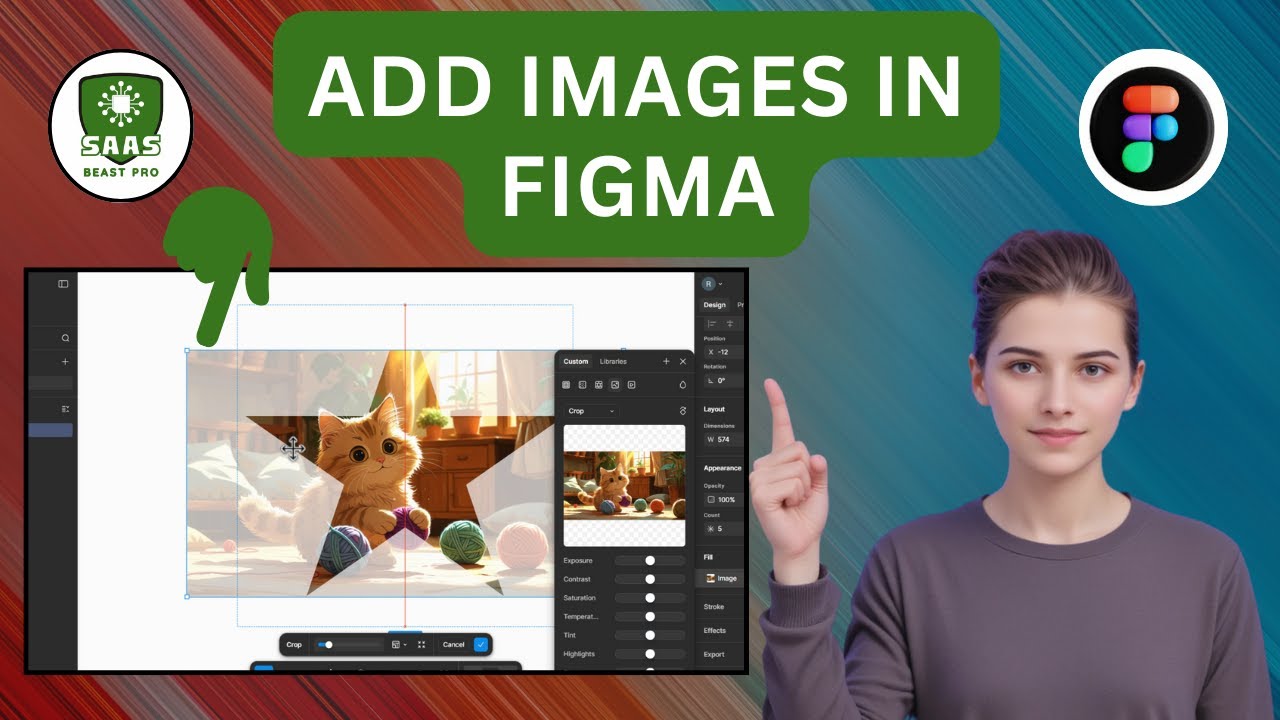Edit the X position field
Screen dimensions: 1280x720
(x=724, y=352)
